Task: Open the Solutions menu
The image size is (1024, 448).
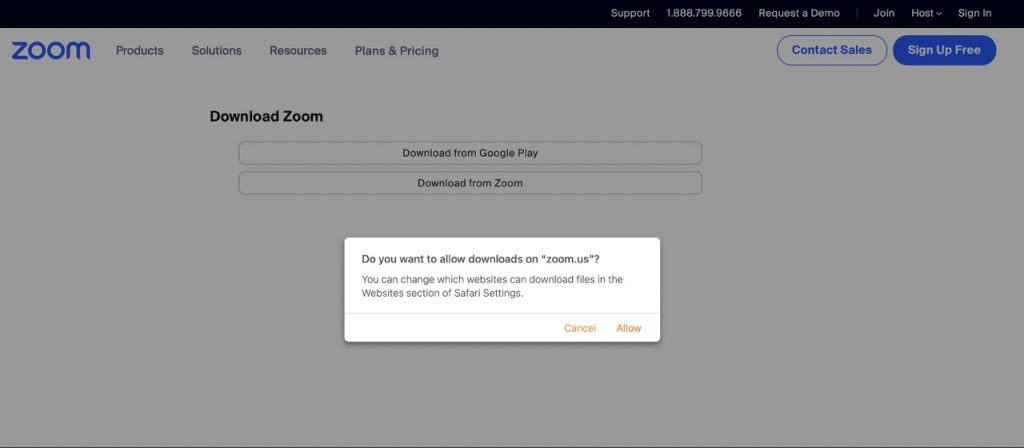Action: (x=216, y=51)
